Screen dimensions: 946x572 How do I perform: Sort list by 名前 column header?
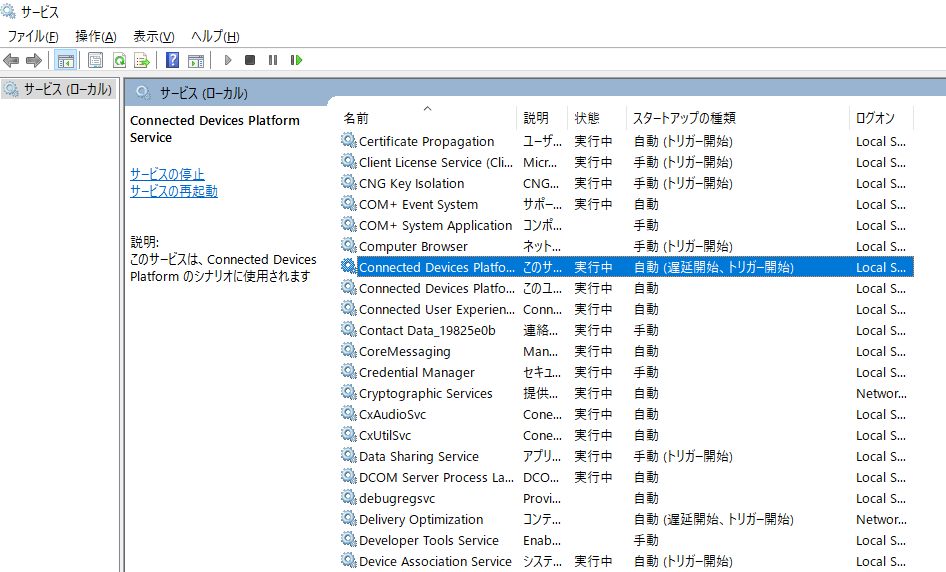tap(356, 118)
